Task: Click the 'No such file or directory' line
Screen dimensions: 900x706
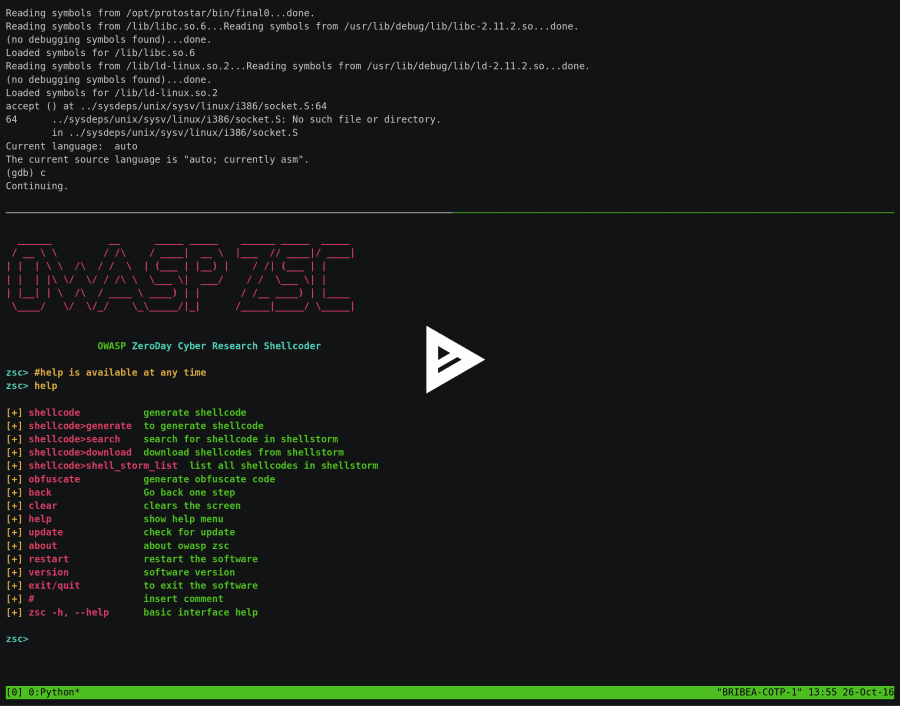Action: [223, 119]
